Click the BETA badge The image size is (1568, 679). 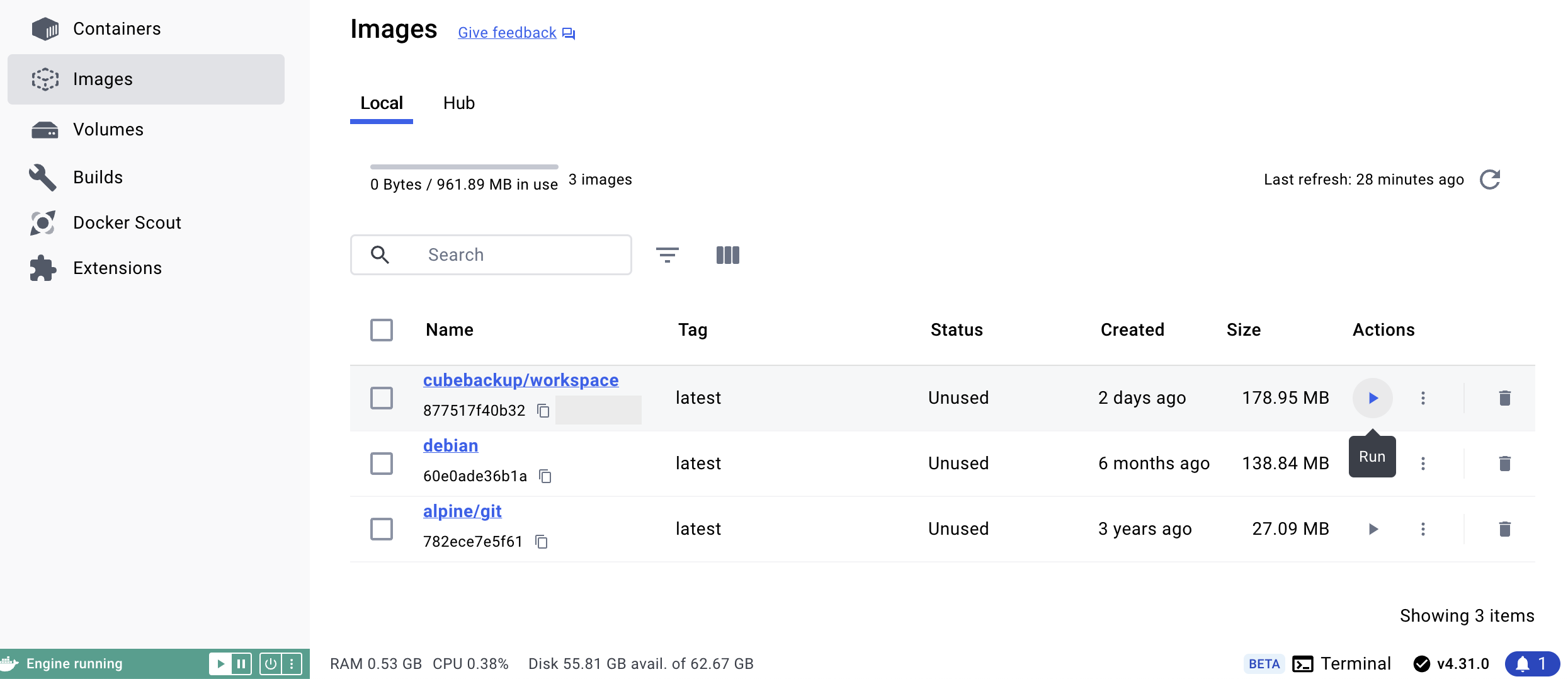tap(1264, 664)
